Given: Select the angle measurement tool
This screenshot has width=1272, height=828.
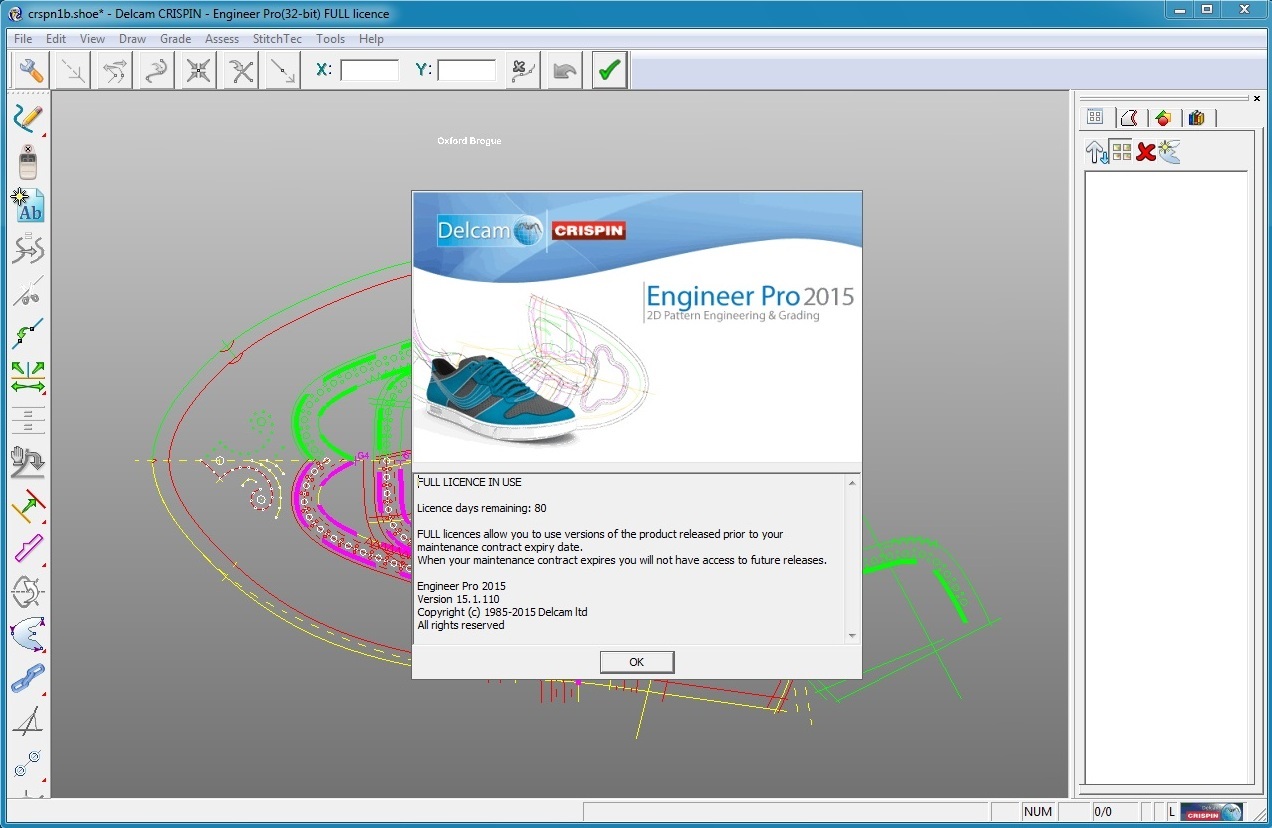Looking at the screenshot, I should click(28, 721).
